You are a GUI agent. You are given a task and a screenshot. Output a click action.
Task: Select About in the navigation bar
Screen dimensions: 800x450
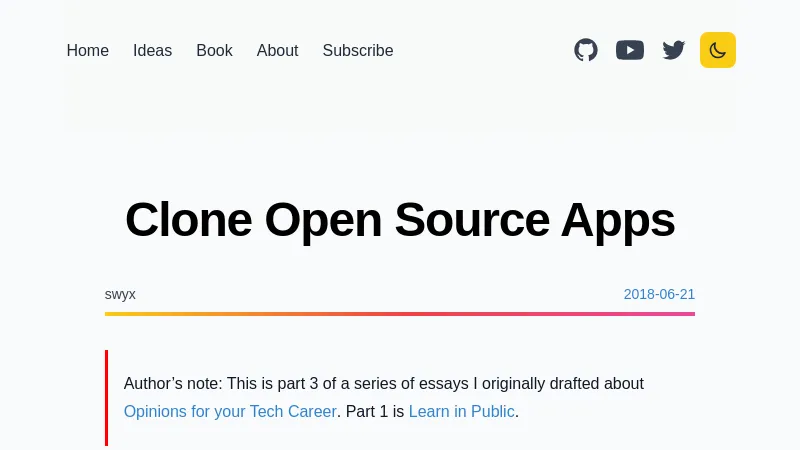(x=277, y=51)
